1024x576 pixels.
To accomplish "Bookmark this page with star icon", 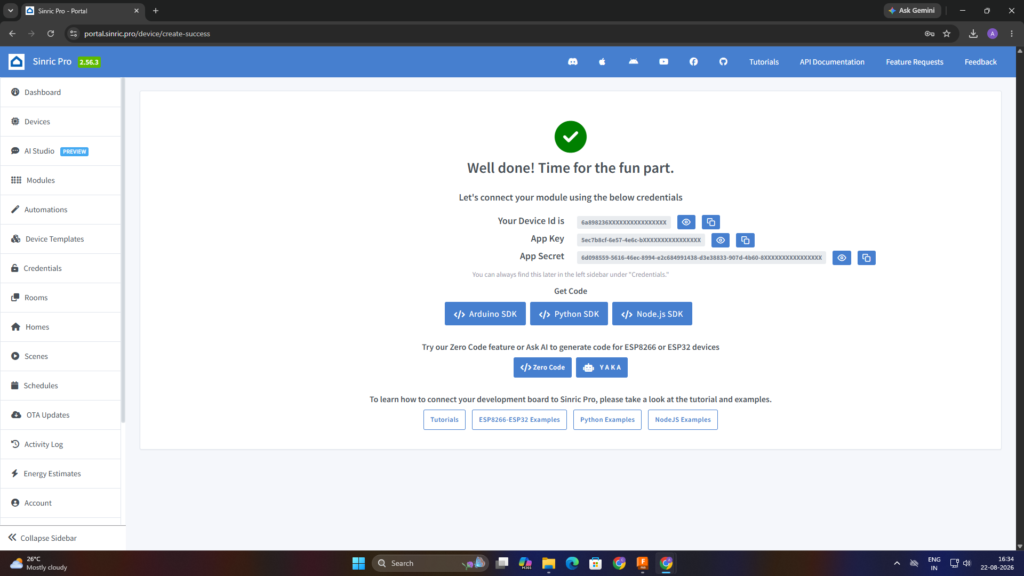I will 946,33.
